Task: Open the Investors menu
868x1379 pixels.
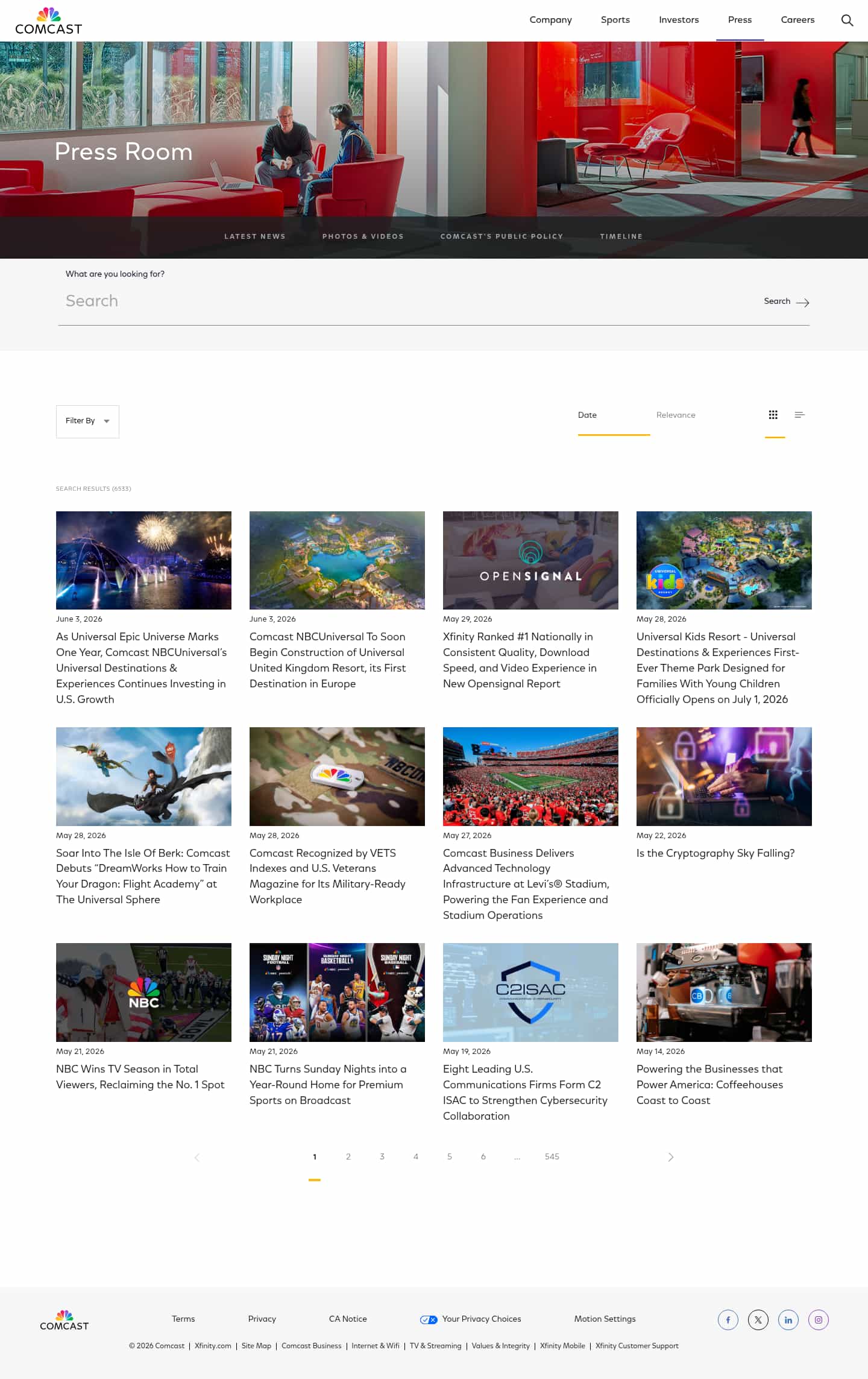Action: point(679,20)
